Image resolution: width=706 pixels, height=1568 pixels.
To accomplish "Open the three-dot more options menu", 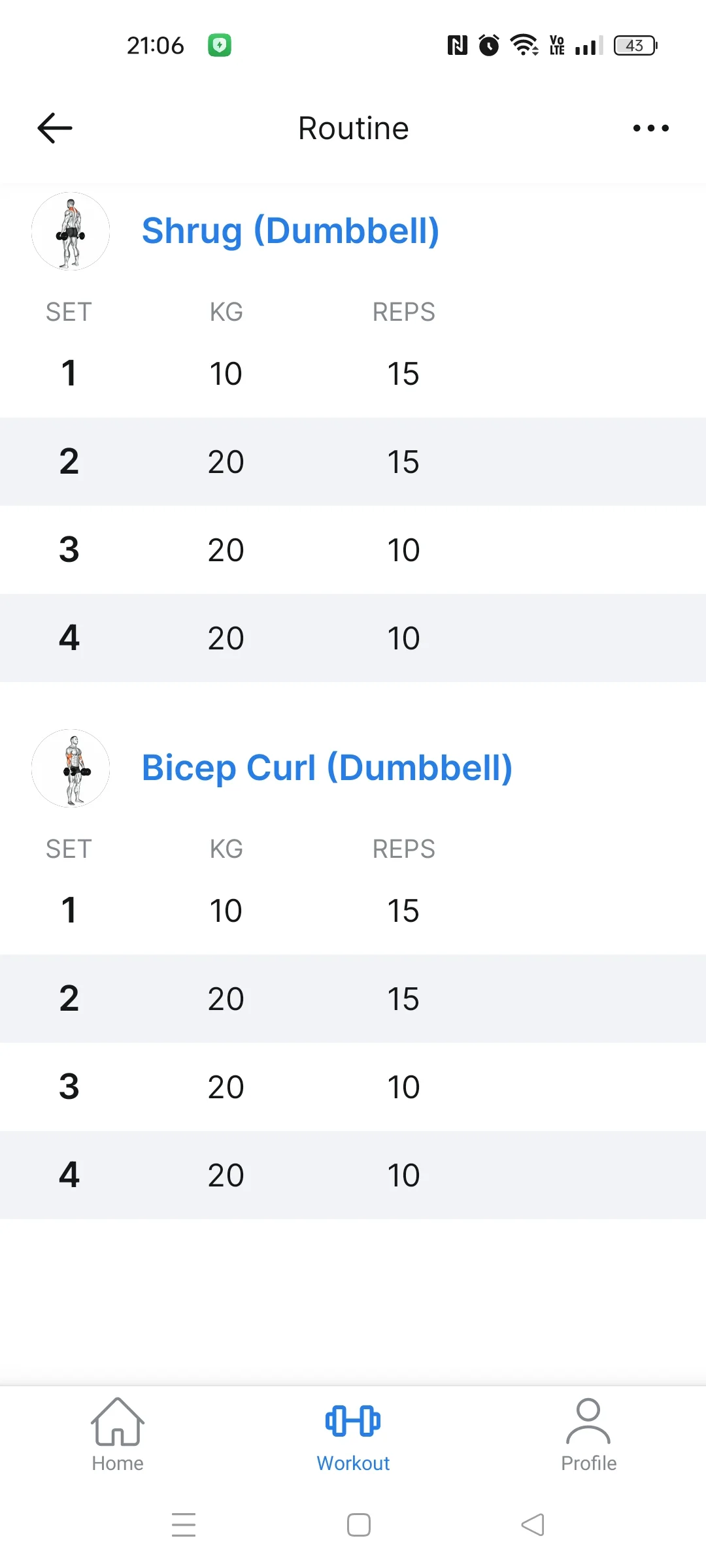I will (x=650, y=128).
